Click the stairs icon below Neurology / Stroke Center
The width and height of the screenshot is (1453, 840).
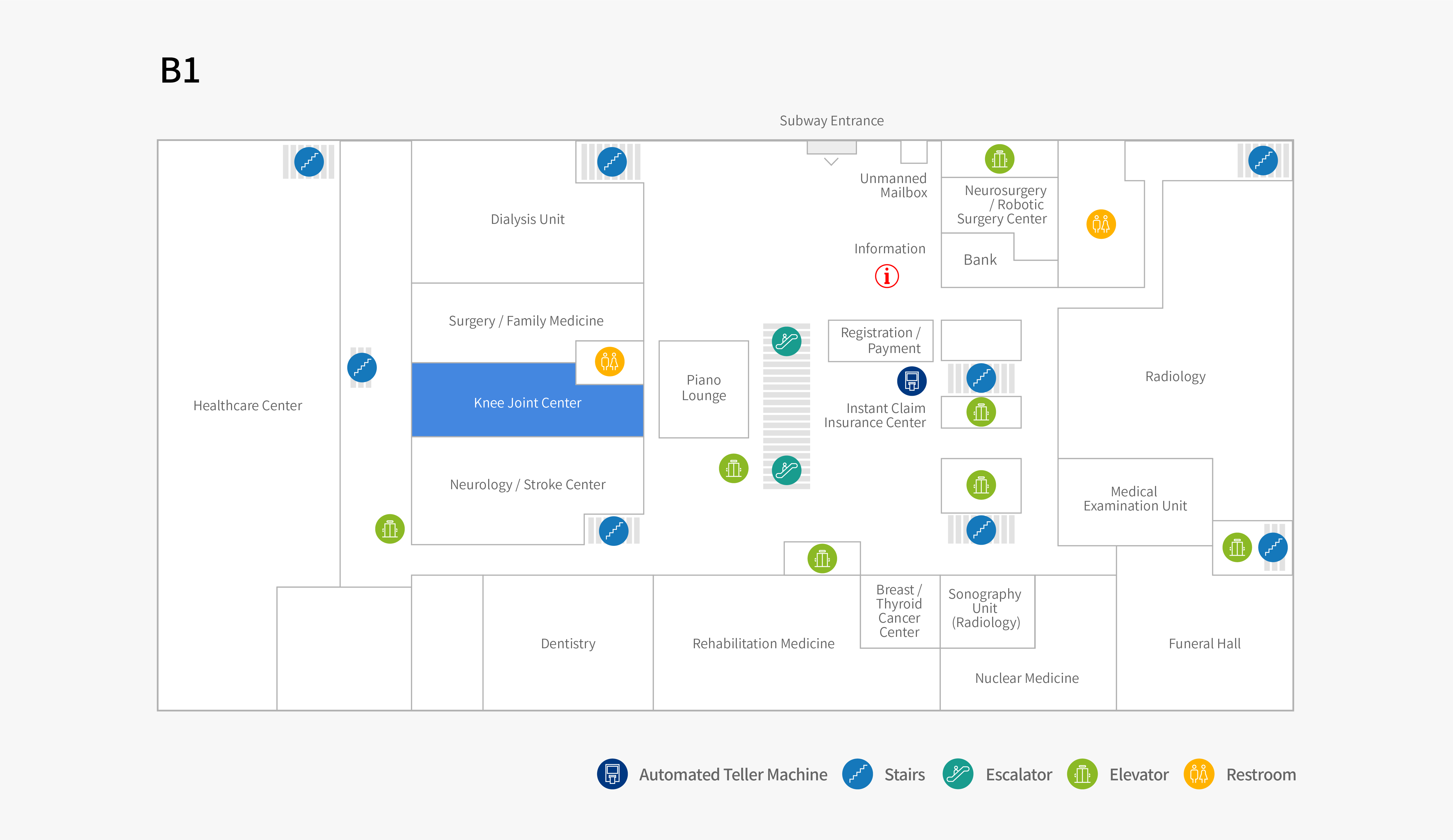(x=613, y=530)
